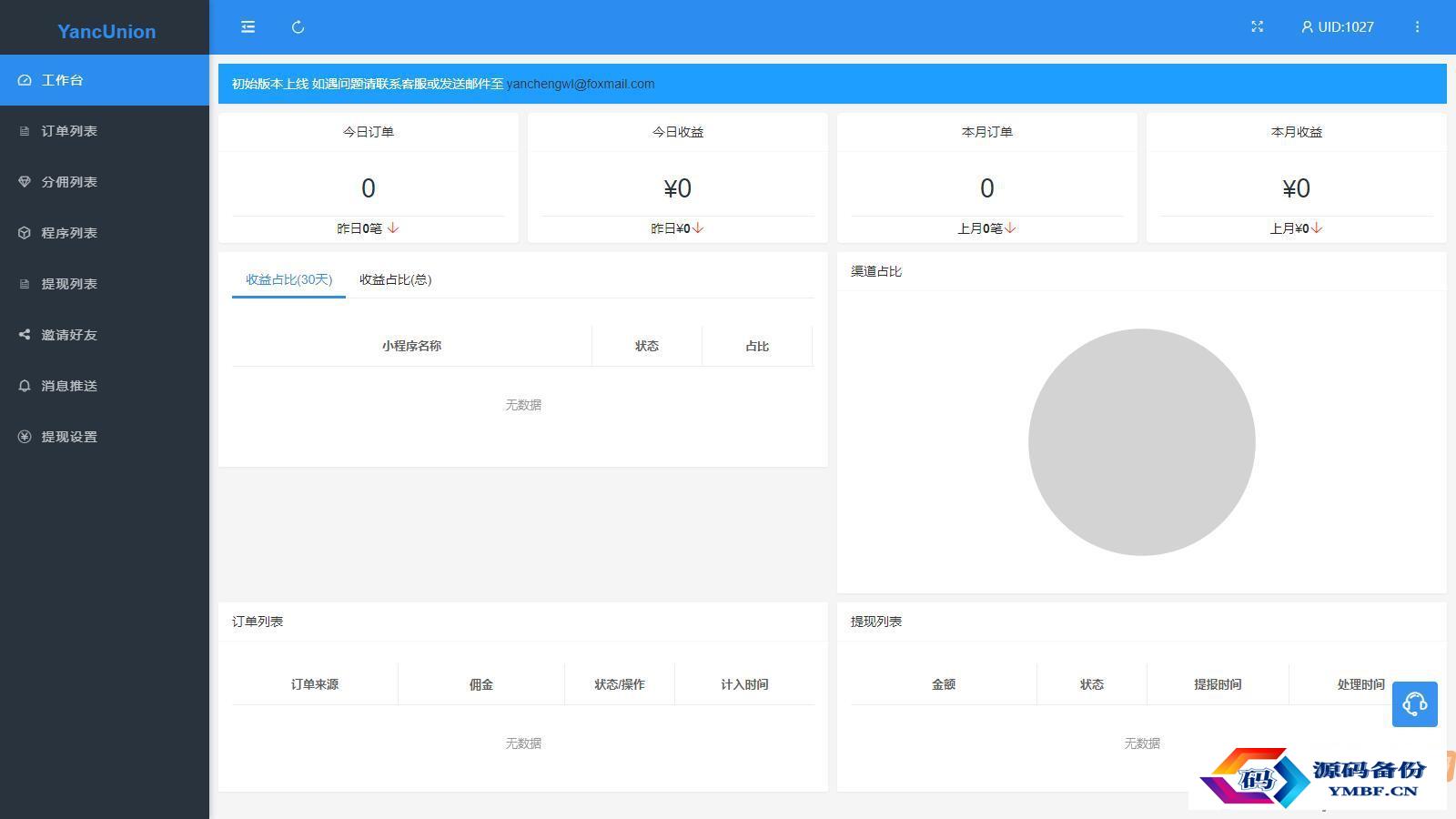This screenshot has height=819, width=1456.
Task: Toggle fullscreen mode icon
Action: pyautogui.click(x=1257, y=27)
